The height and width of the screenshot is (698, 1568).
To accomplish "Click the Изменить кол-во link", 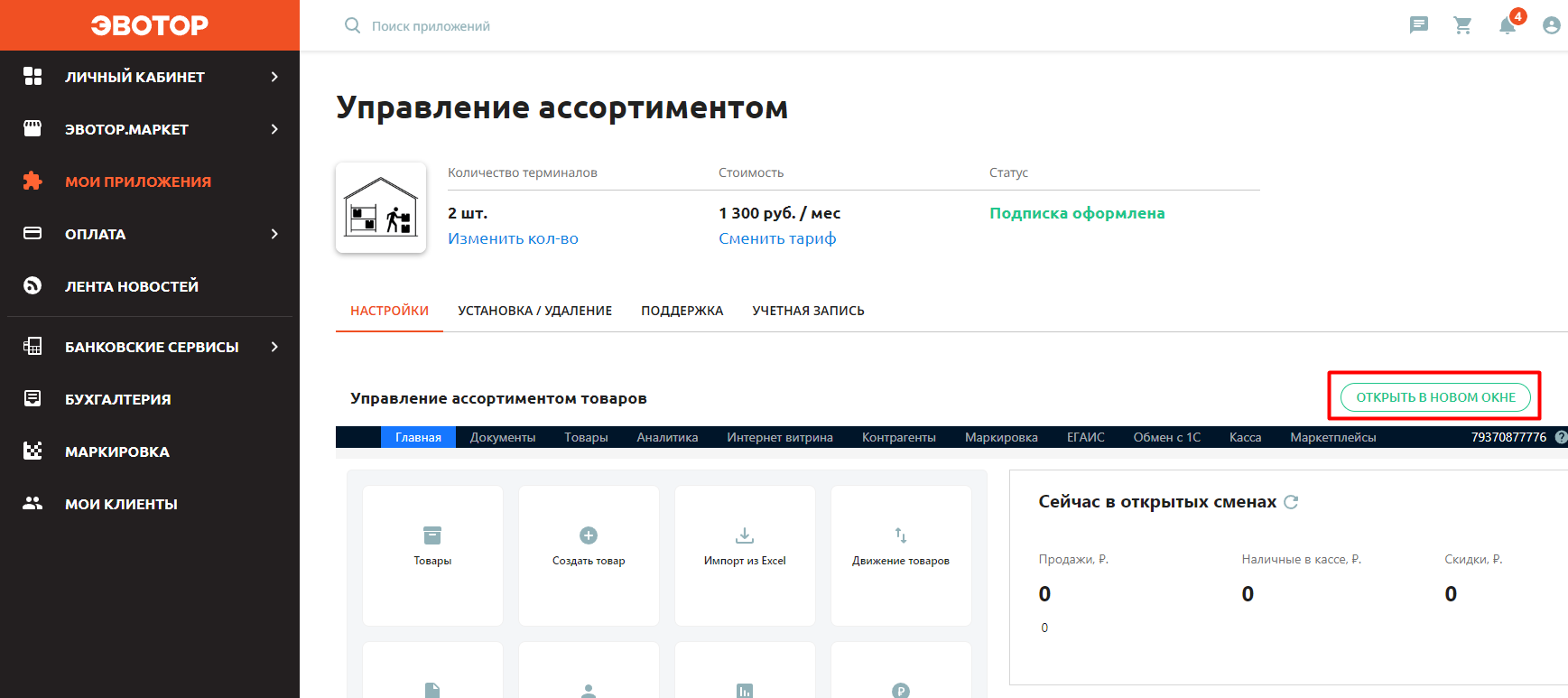I will [x=513, y=238].
